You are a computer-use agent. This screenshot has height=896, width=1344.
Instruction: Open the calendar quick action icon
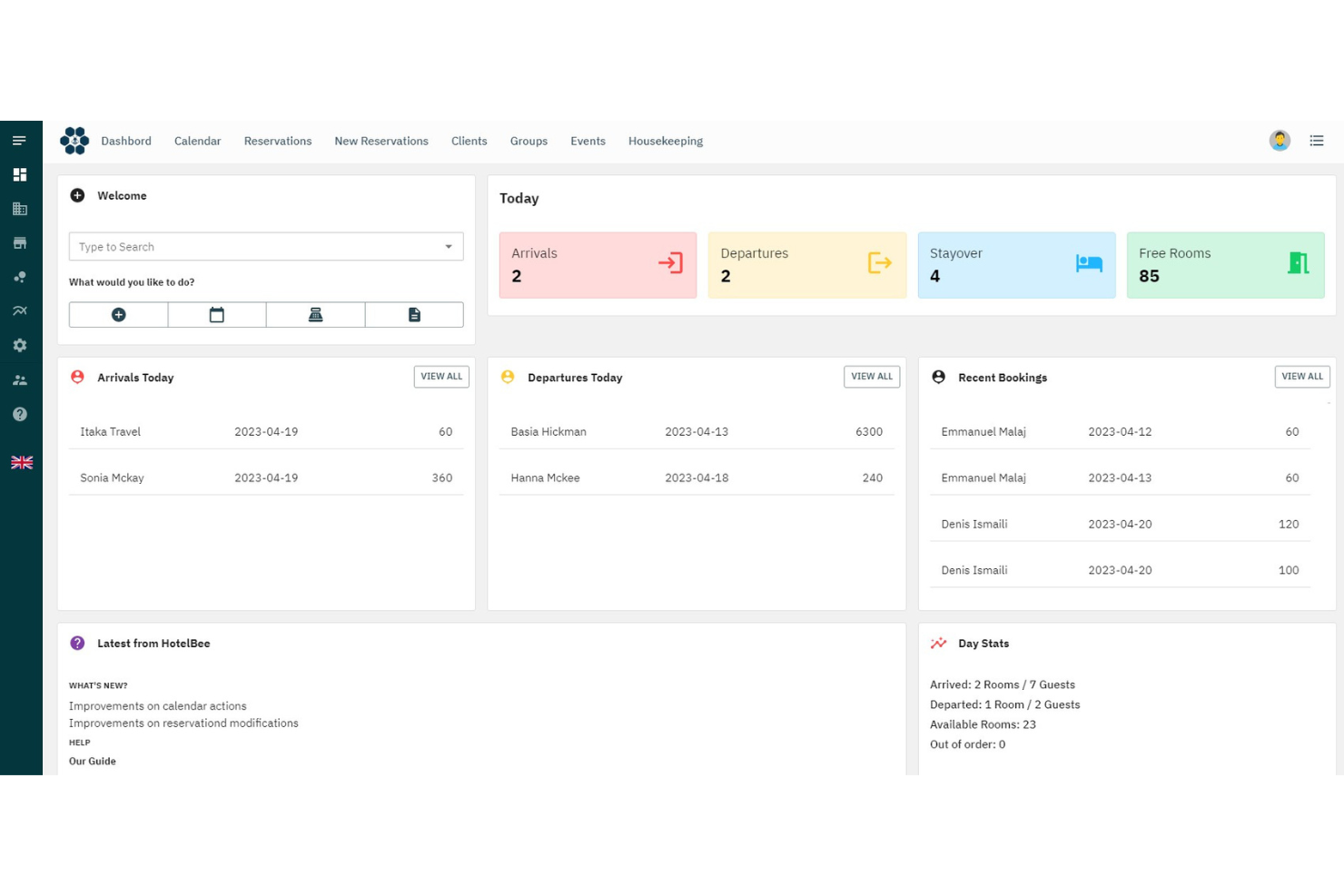coord(217,315)
